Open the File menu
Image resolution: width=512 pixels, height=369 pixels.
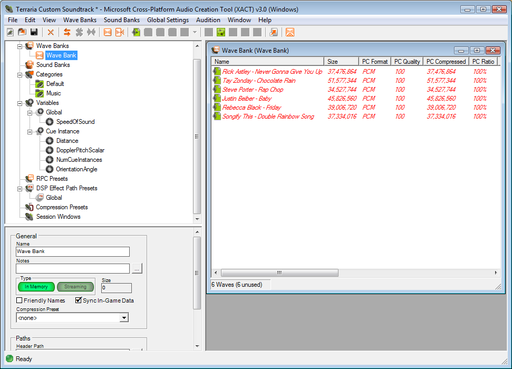pos(13,20)
